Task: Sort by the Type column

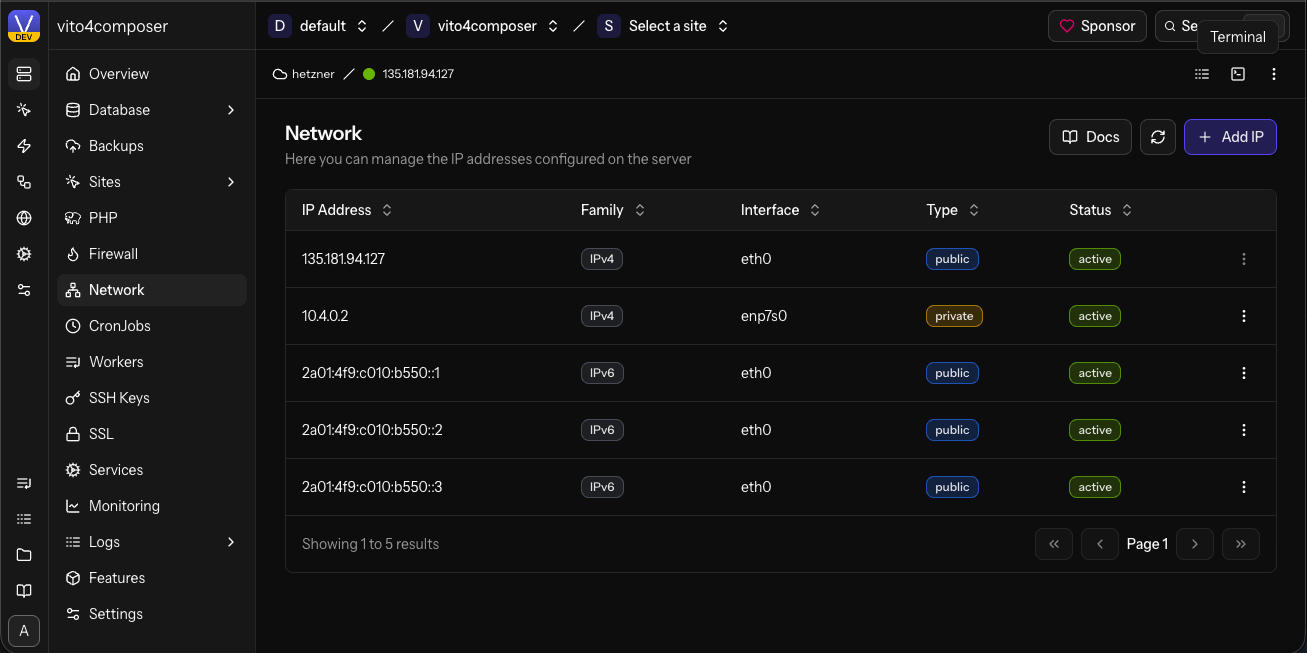Action: pos(953,210)
